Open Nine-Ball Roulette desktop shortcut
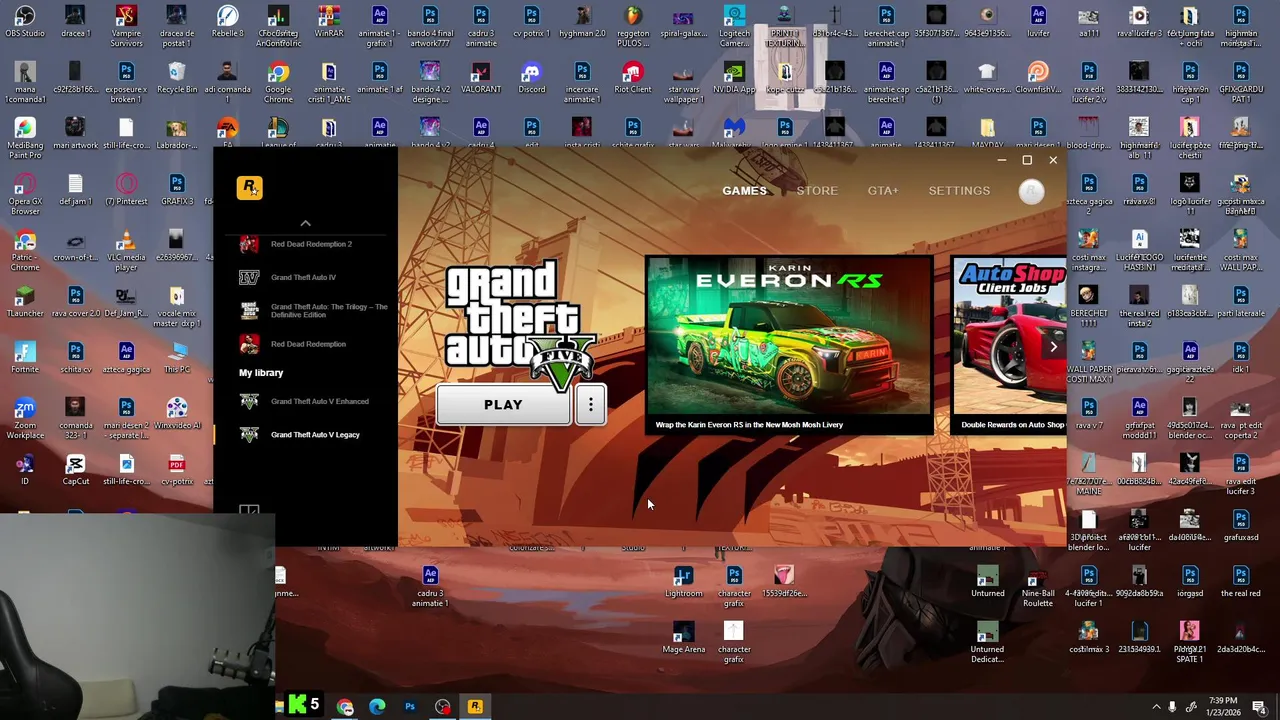This screenshot has height=720, width=1280. tap(1038, 586)
